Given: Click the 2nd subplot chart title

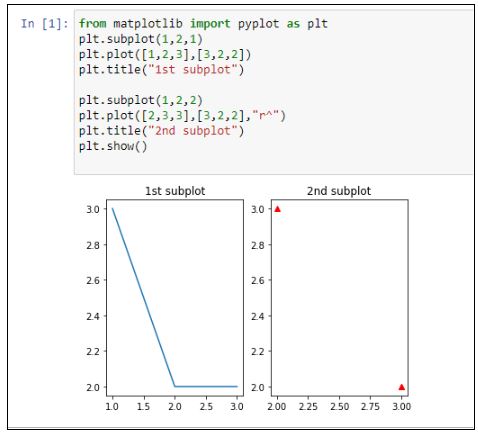Looking at the screenshot, I should coord(339,191).
